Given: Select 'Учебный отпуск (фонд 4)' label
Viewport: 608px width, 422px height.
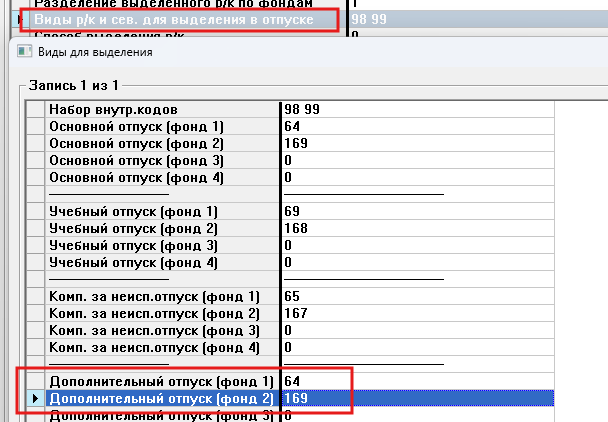Looking at the screenshot, I should click(133, 263).
